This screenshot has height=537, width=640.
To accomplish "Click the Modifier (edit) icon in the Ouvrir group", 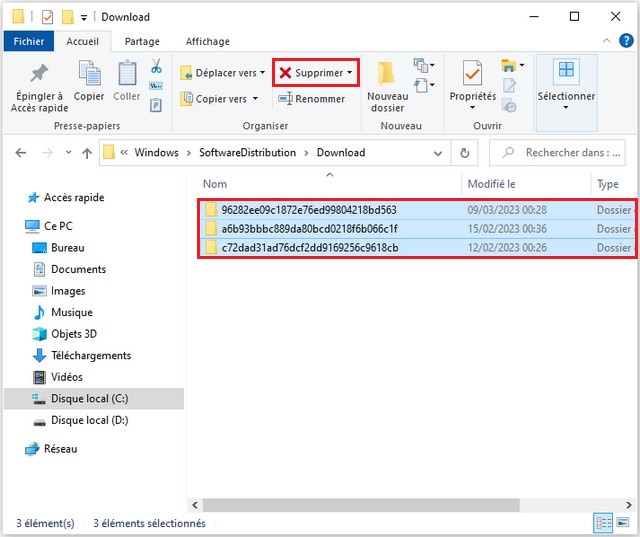I will [x=509, y=86].
